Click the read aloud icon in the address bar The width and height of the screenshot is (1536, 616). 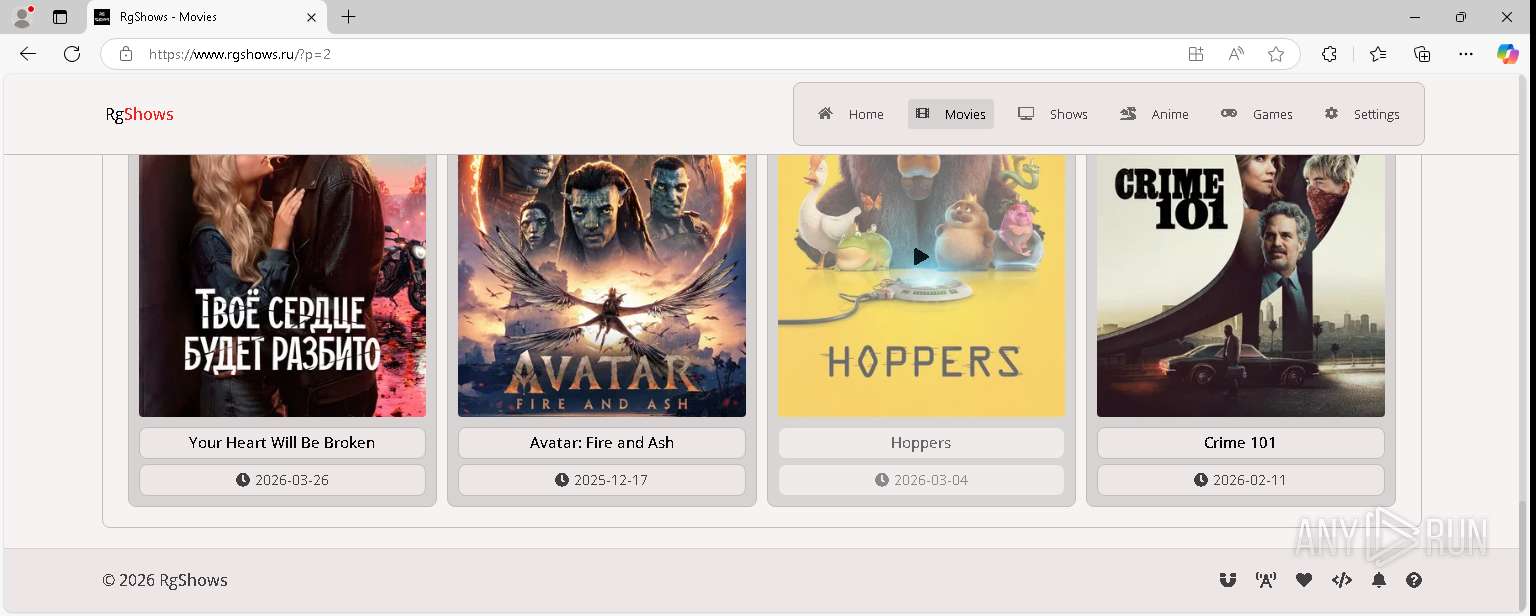1236,54
